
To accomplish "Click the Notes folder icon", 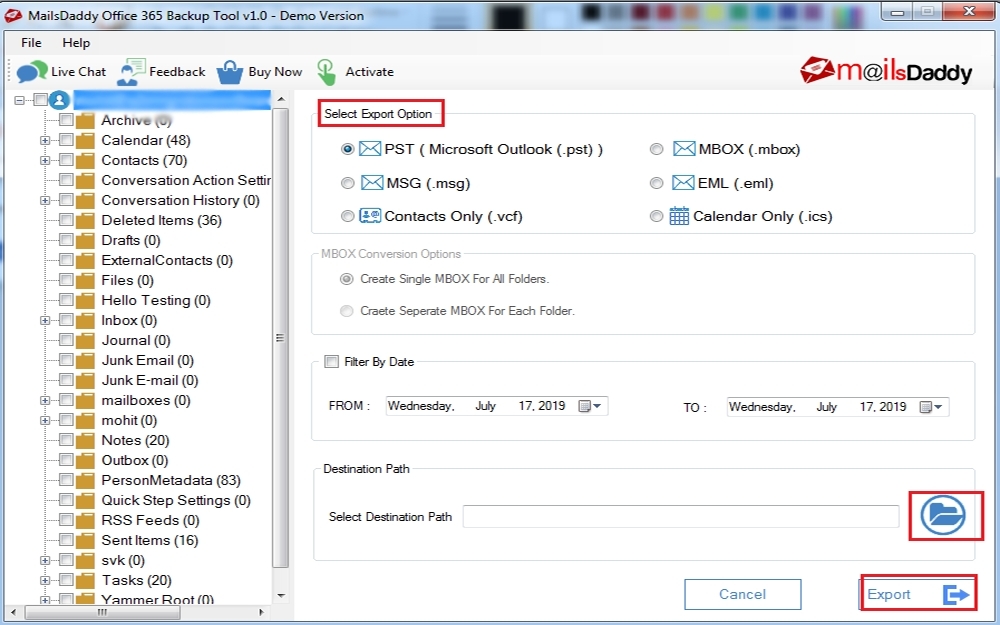I will (x=85, y=441).
